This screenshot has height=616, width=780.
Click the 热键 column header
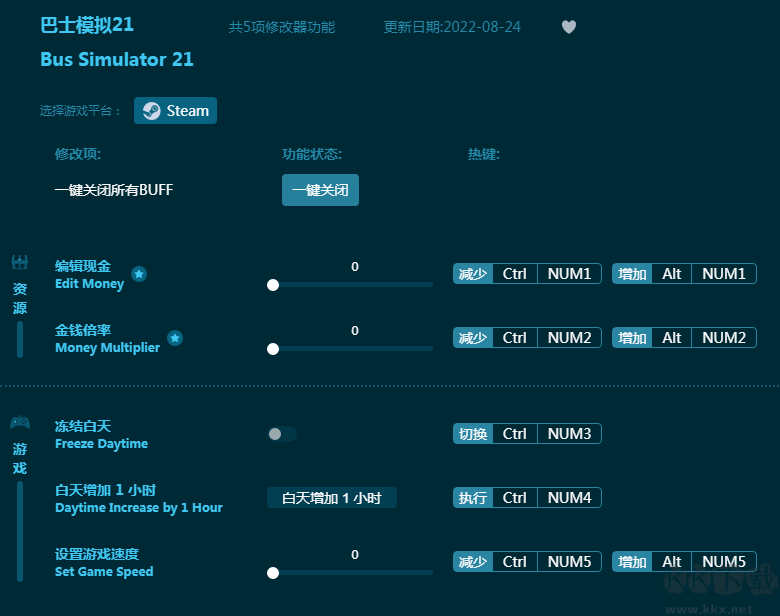click(484, 154)
